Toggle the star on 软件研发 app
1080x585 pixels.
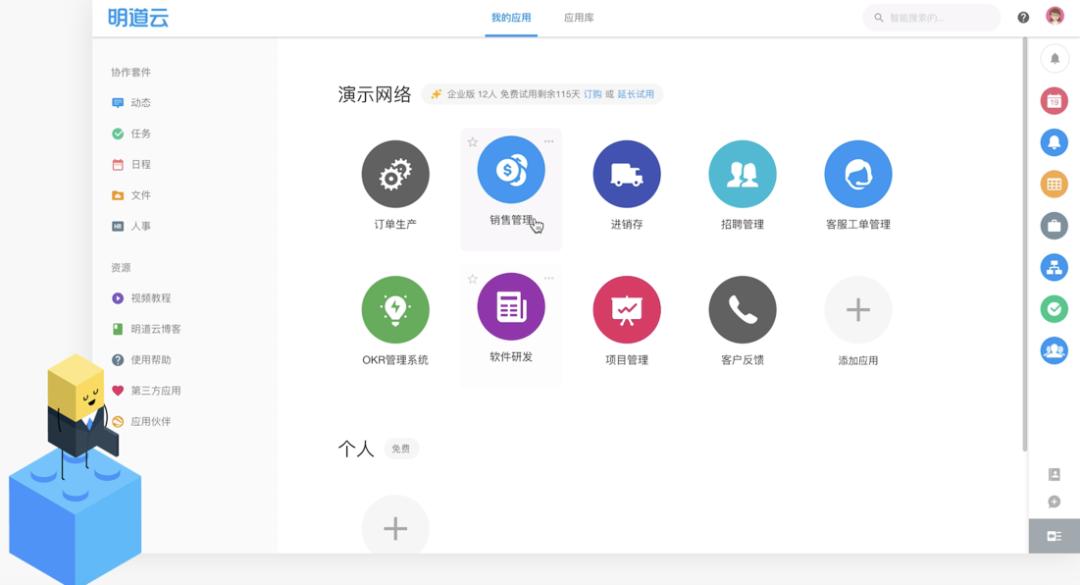coord(472,278)
